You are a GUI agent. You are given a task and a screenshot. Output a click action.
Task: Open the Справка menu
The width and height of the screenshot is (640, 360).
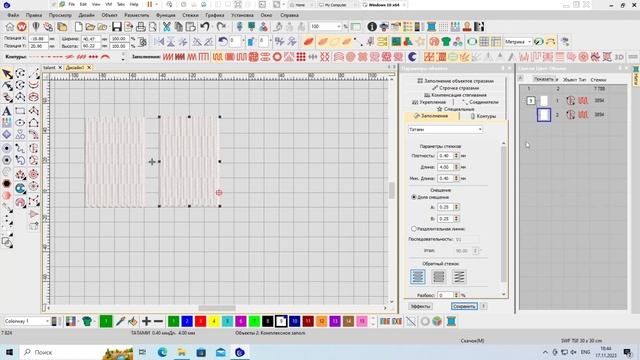click(289, 15)
